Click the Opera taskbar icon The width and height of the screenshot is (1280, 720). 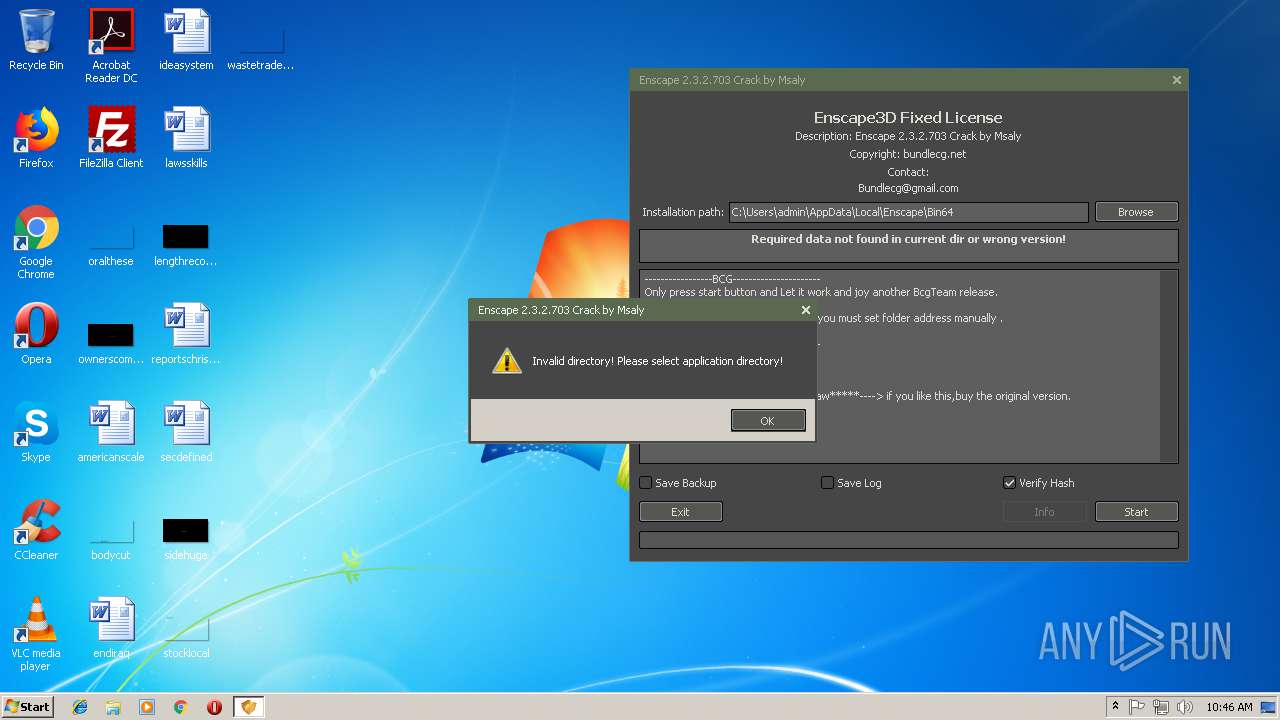pos(214,707)
